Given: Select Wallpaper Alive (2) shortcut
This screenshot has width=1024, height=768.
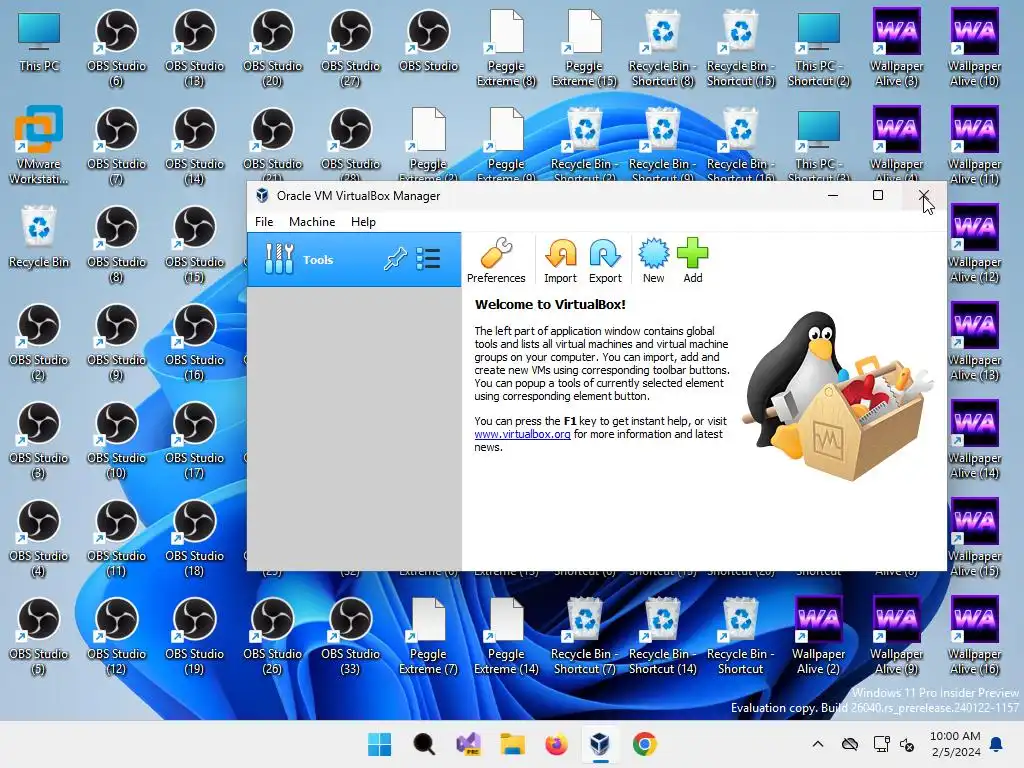Looking at the screenshot, I should pyautogui.click(x=818, y=636).
